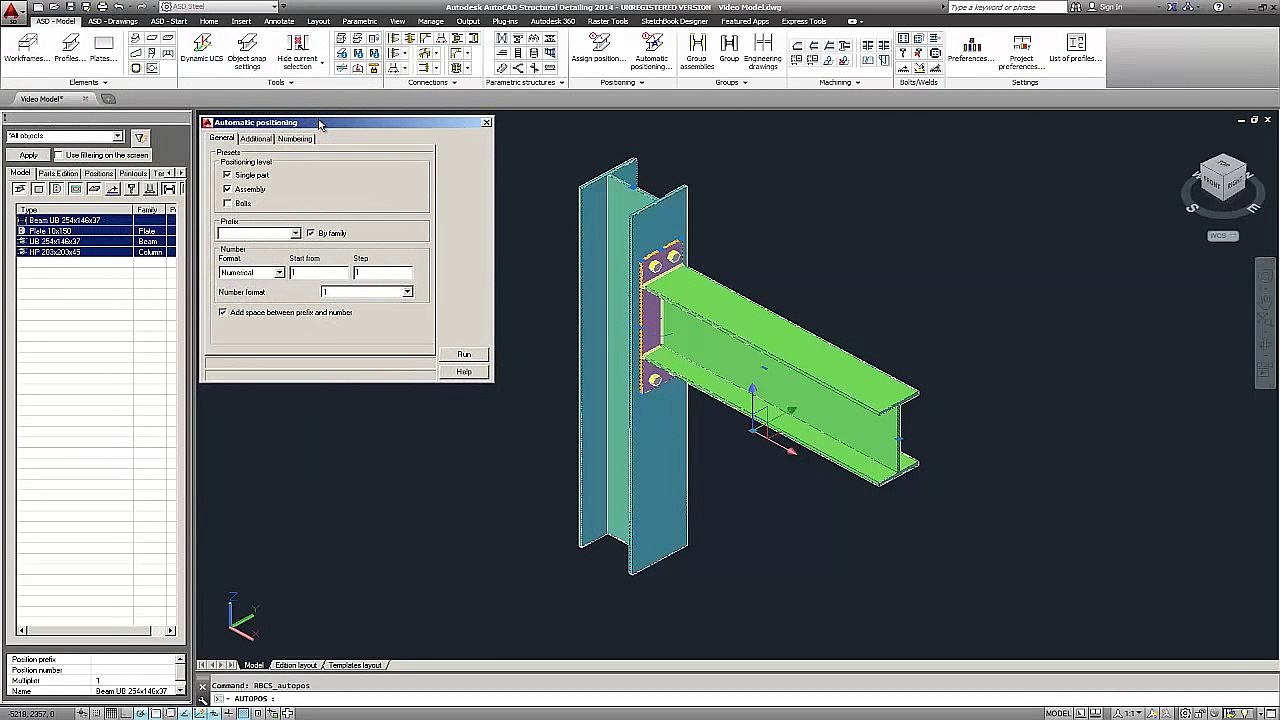This screenshot has width=1280, height=720.
Task: Open the ASD - Drawings ribbon tab
Action: point(113,21)
